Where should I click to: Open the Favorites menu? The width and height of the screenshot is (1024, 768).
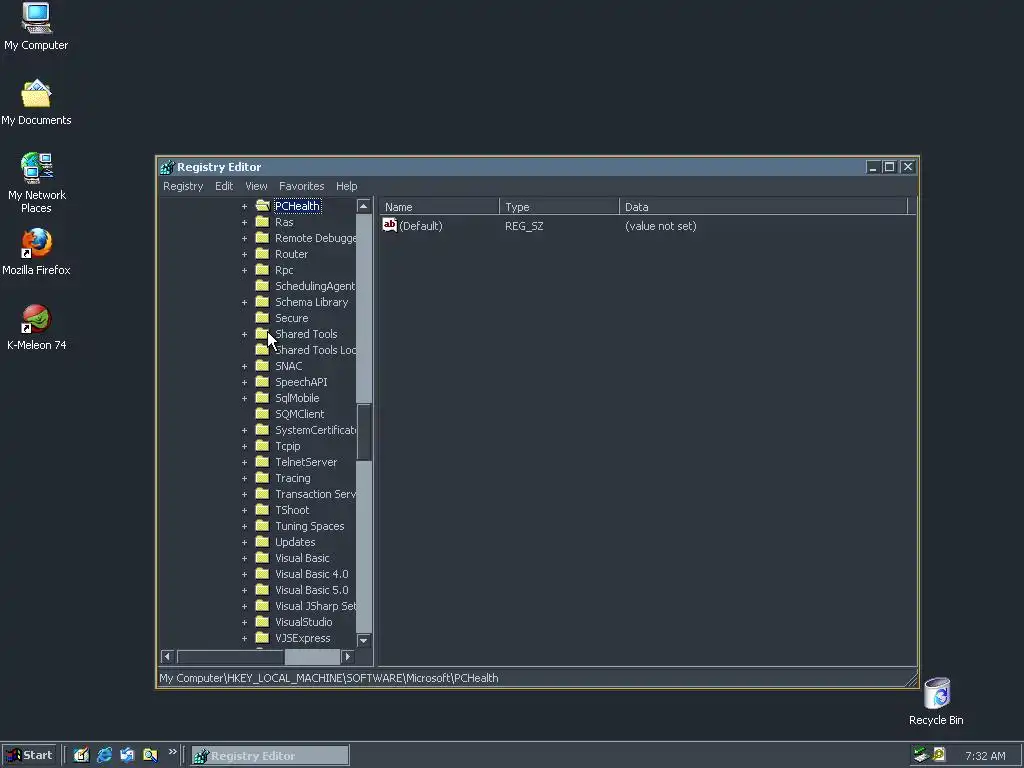(x=301, y=186)
